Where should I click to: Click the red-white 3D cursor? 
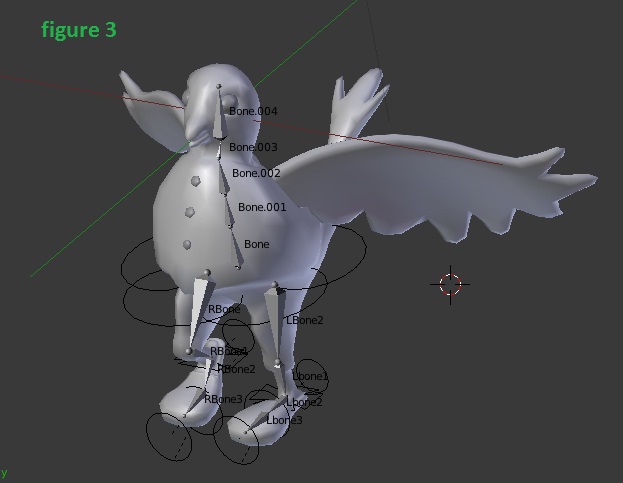(x=450, y=284)
